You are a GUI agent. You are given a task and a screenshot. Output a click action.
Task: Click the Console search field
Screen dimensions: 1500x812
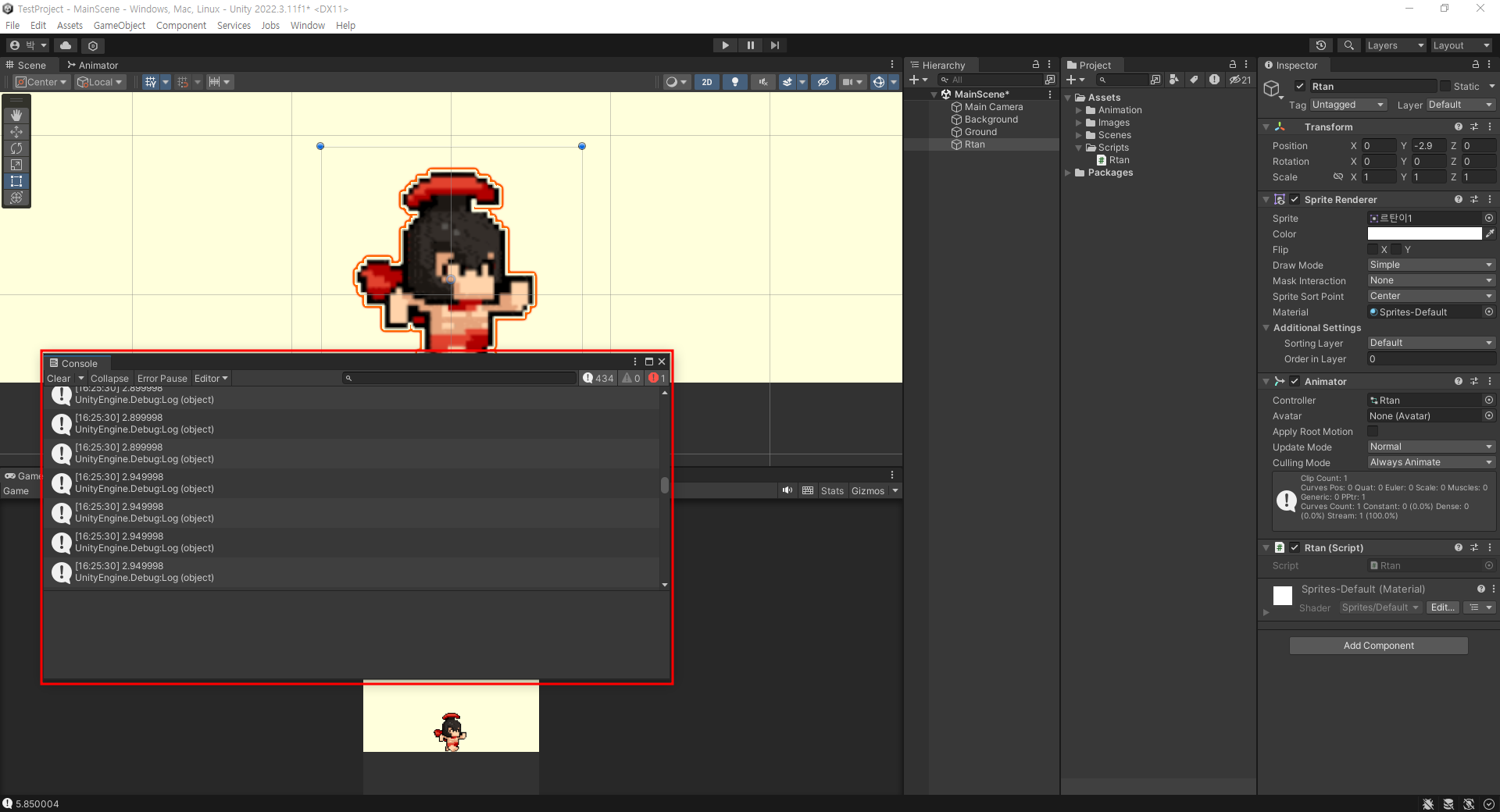pyautogui.click(x=459, y=379)
